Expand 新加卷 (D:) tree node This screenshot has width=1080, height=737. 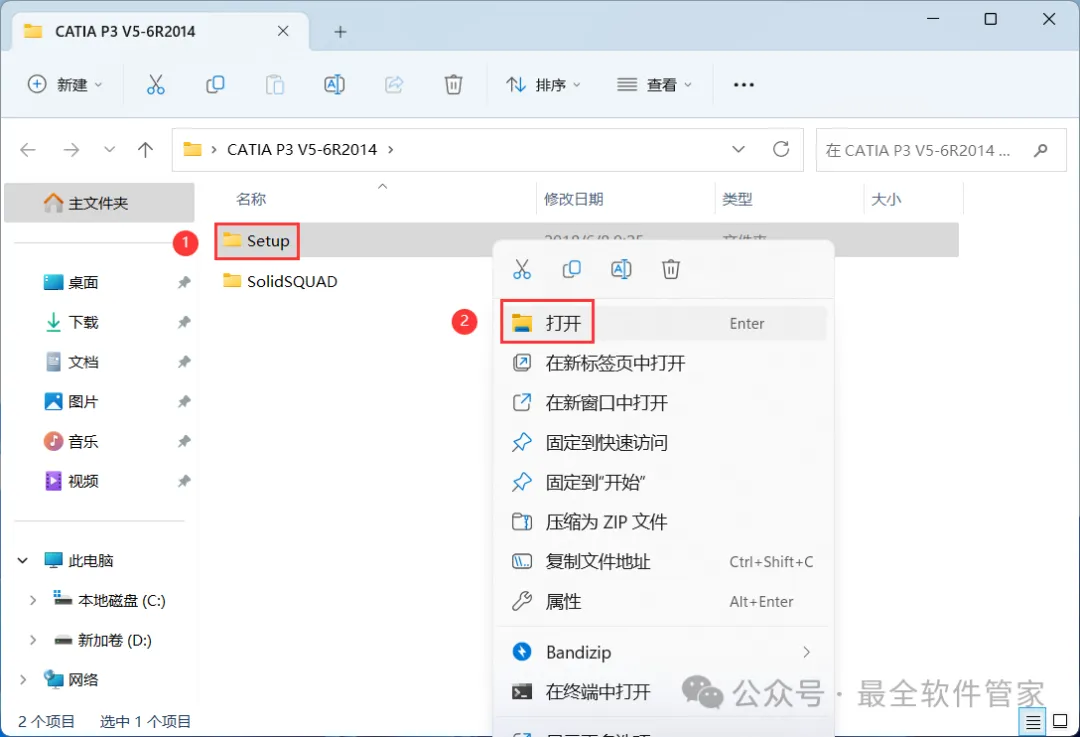tap(32, 641)
